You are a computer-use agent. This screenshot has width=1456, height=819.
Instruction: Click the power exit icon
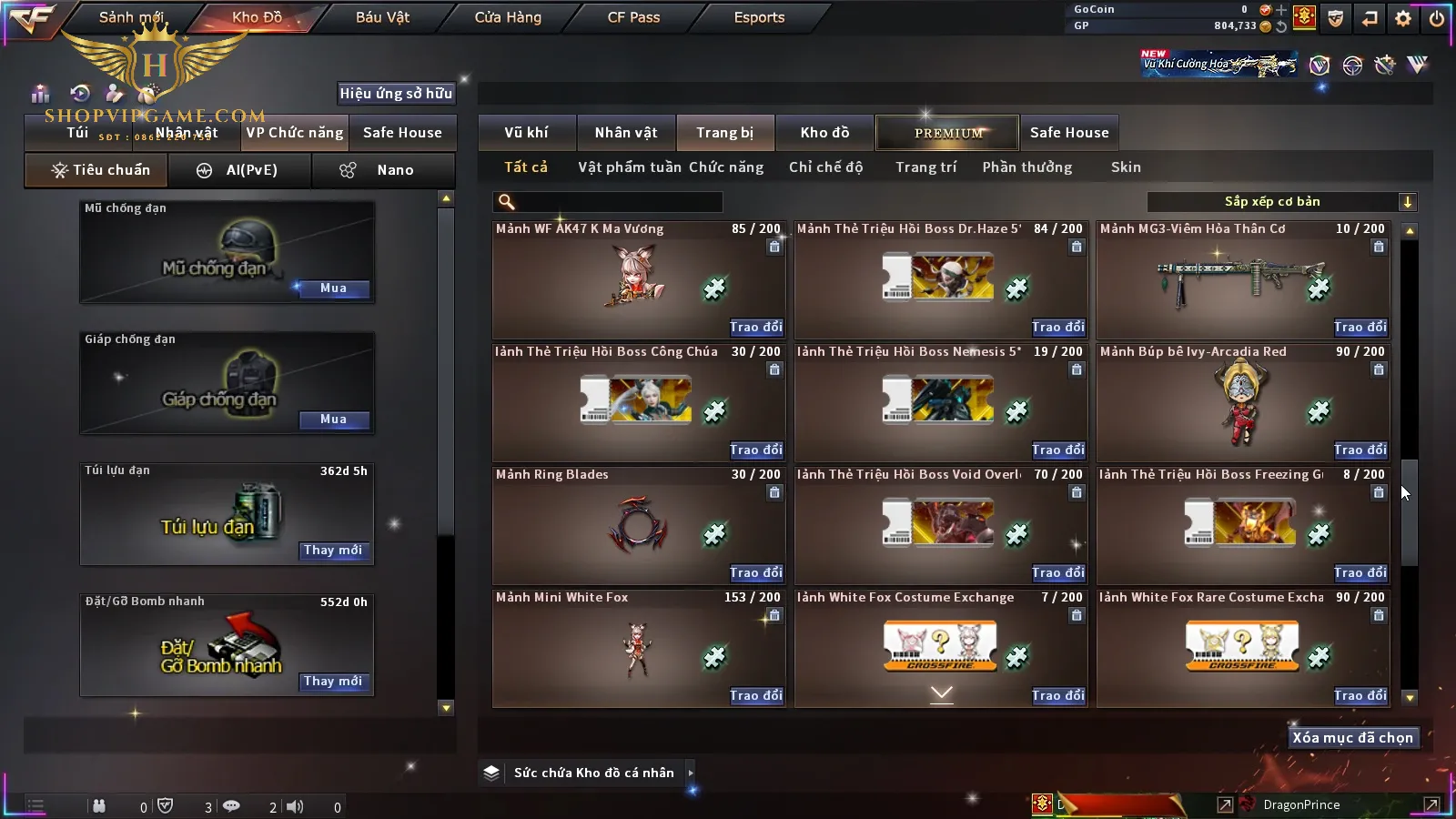(1437, 17)
